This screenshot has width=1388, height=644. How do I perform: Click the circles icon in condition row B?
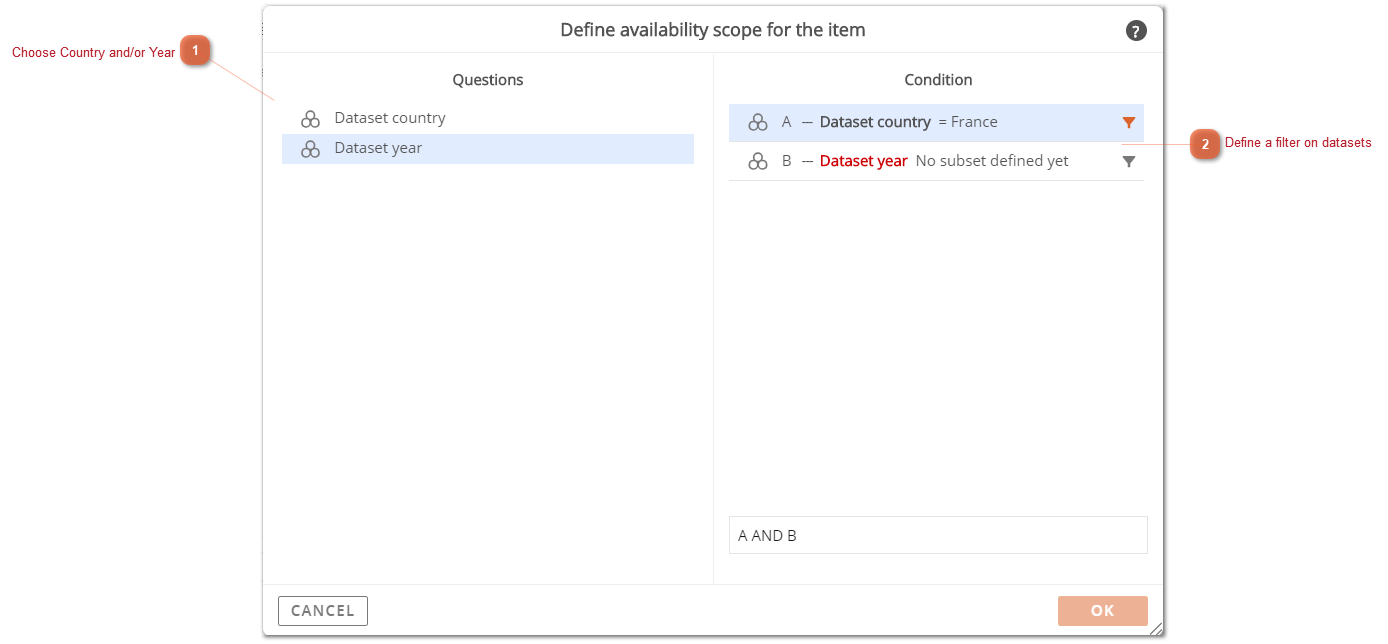[x=758, y=161]
